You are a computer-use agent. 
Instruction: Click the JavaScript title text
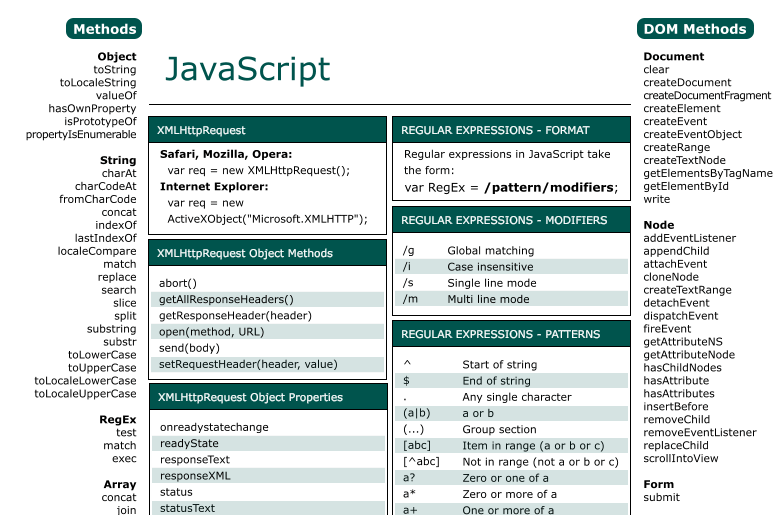(248, 69)
